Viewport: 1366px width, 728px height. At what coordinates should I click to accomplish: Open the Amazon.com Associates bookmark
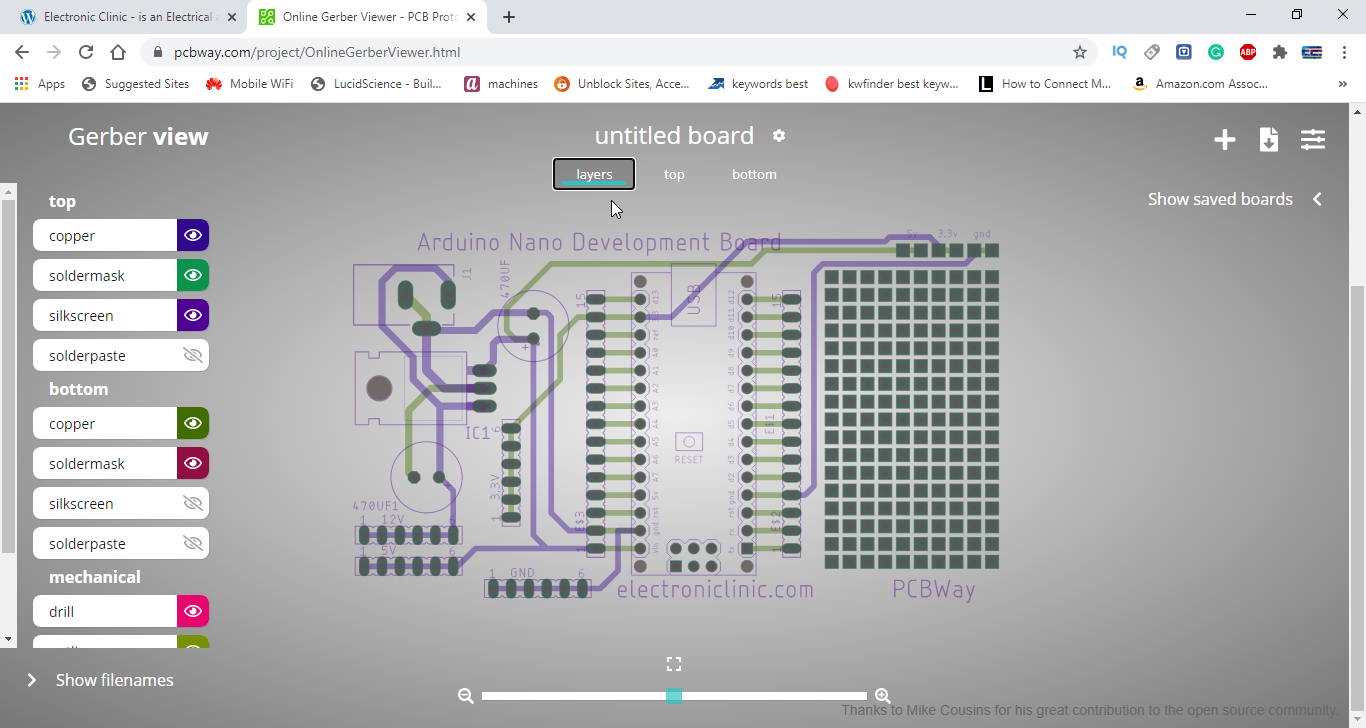click(1200, 84)
